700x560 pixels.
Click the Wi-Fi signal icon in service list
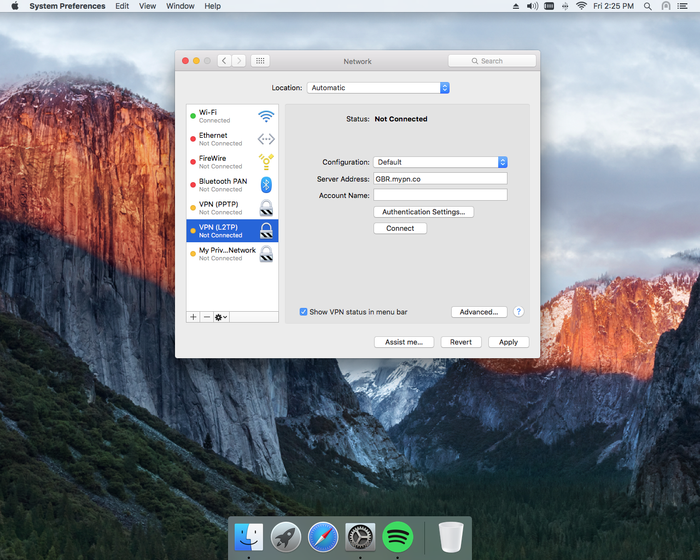[x=266, y=116]
